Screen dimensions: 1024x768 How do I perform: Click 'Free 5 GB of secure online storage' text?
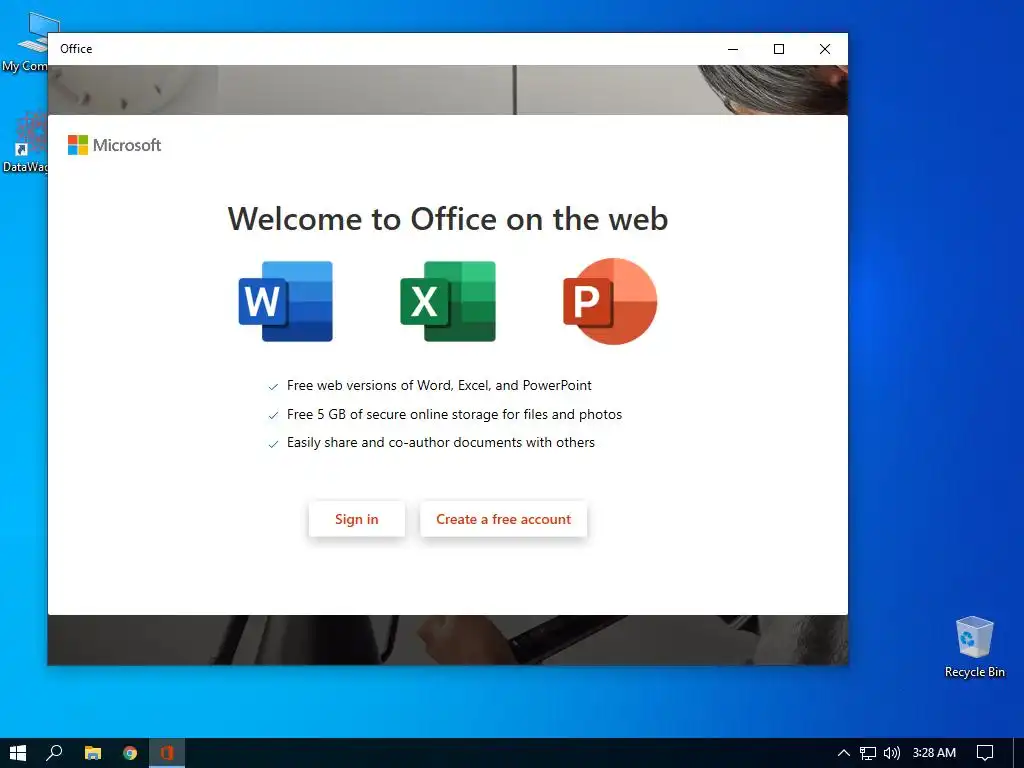click(455, 414)
